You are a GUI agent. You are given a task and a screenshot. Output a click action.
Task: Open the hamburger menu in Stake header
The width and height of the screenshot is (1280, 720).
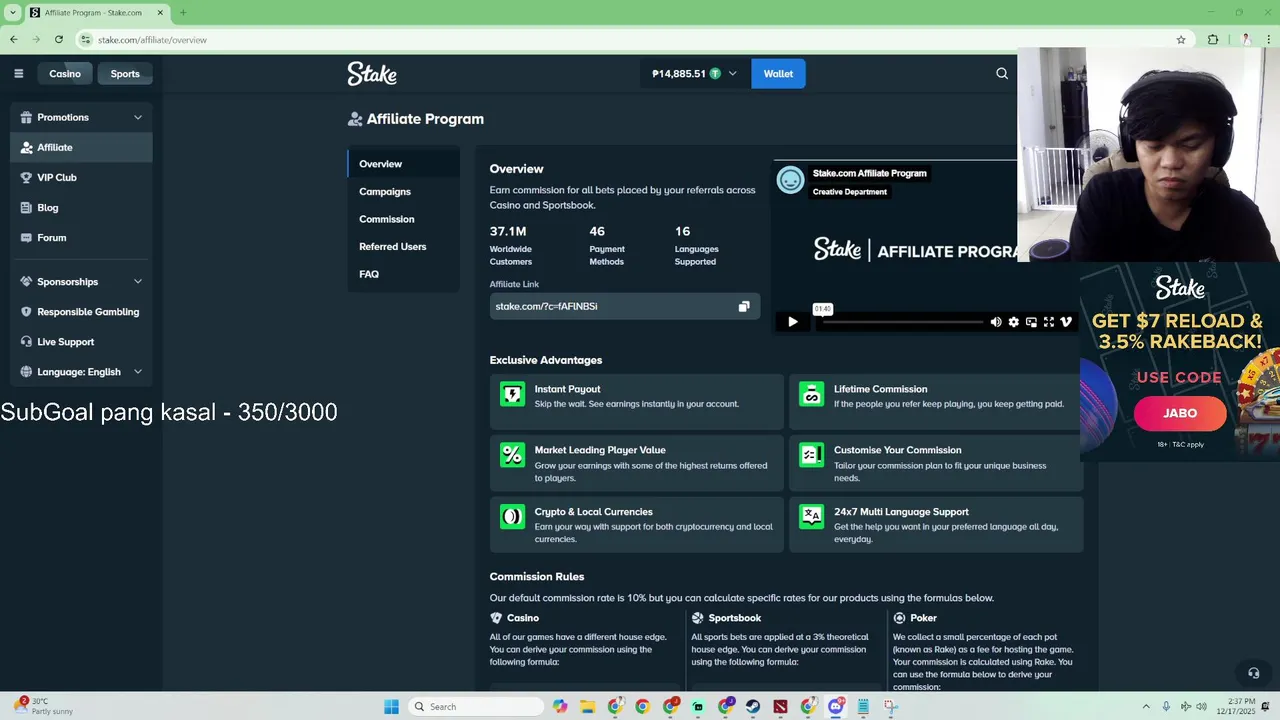click(x=18, y=73)
